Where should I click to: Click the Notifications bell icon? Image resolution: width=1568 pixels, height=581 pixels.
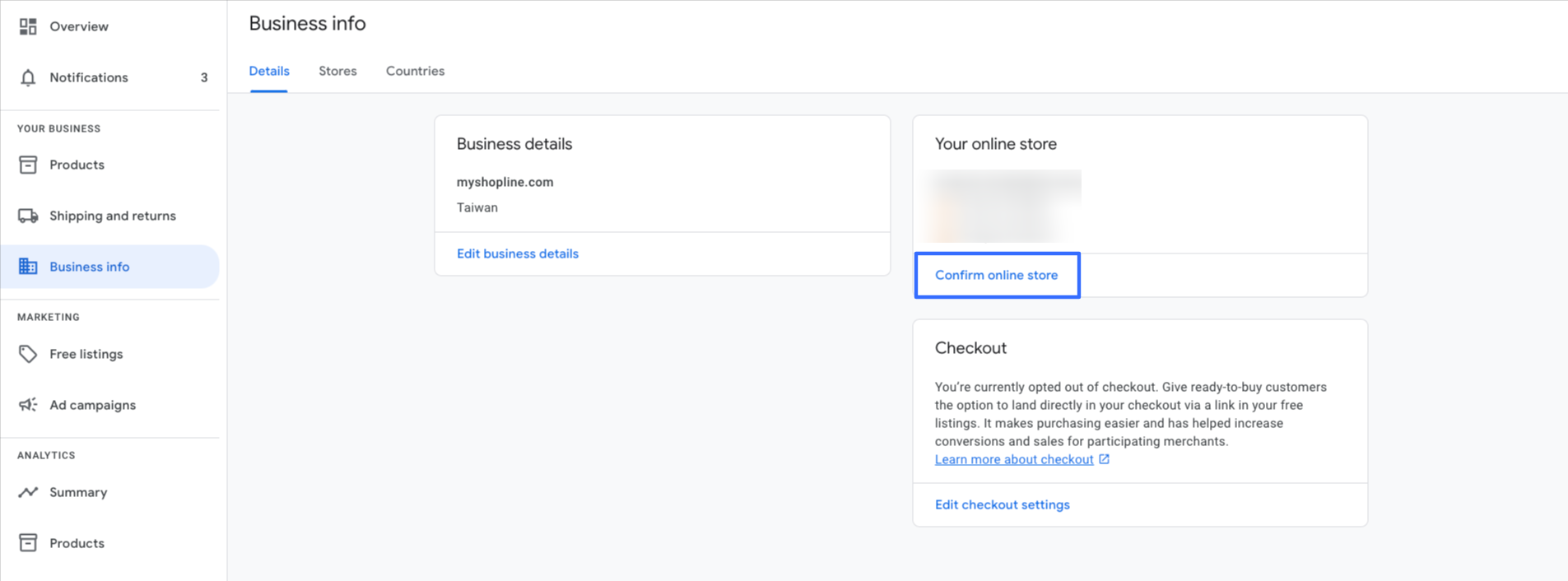click(x=28, y=77)
